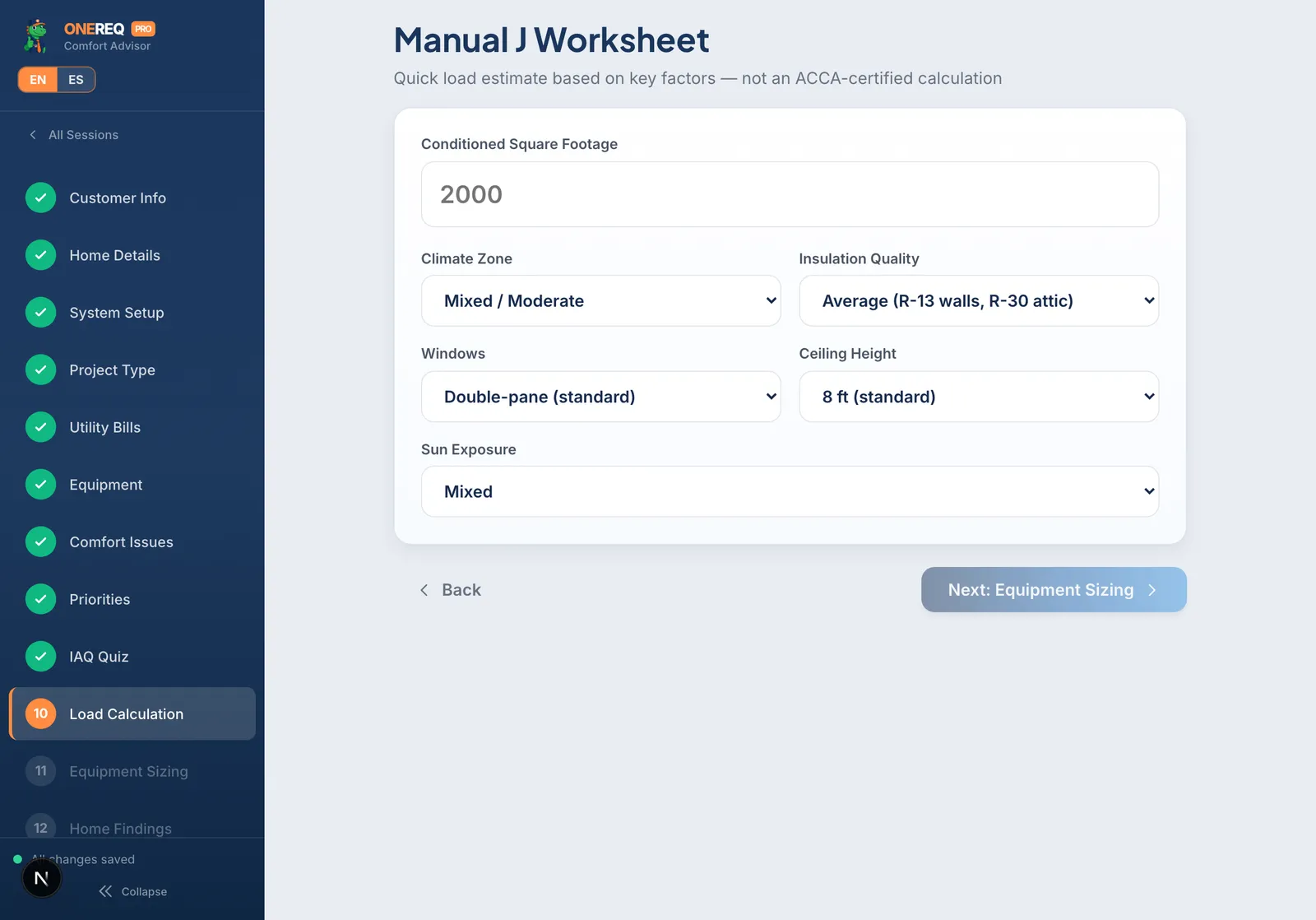Click the black N avatar circle
1316x920 pixels.
tap(41, 879)
